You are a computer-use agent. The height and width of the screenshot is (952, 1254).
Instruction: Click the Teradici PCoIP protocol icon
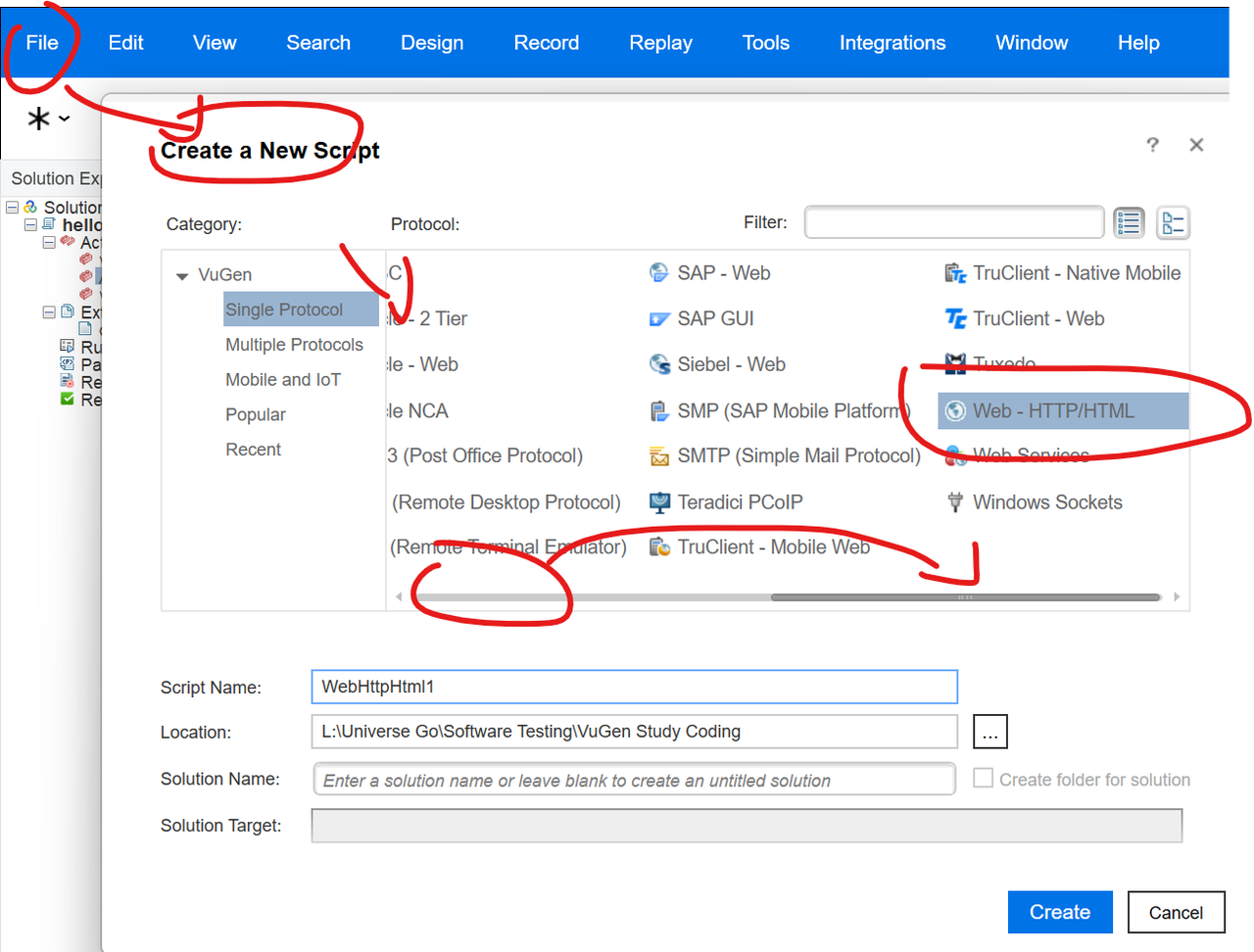point(659,502)
